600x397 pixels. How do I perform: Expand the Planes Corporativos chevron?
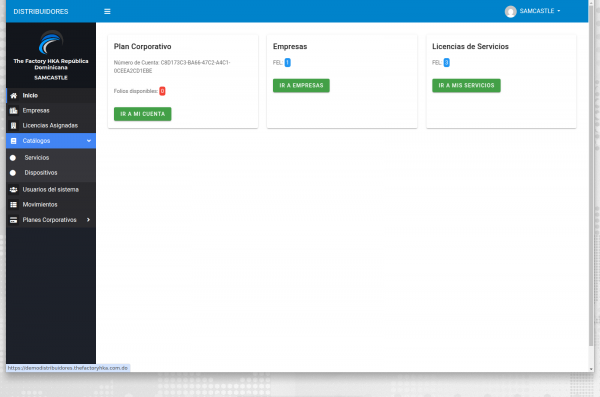[88, 220]
